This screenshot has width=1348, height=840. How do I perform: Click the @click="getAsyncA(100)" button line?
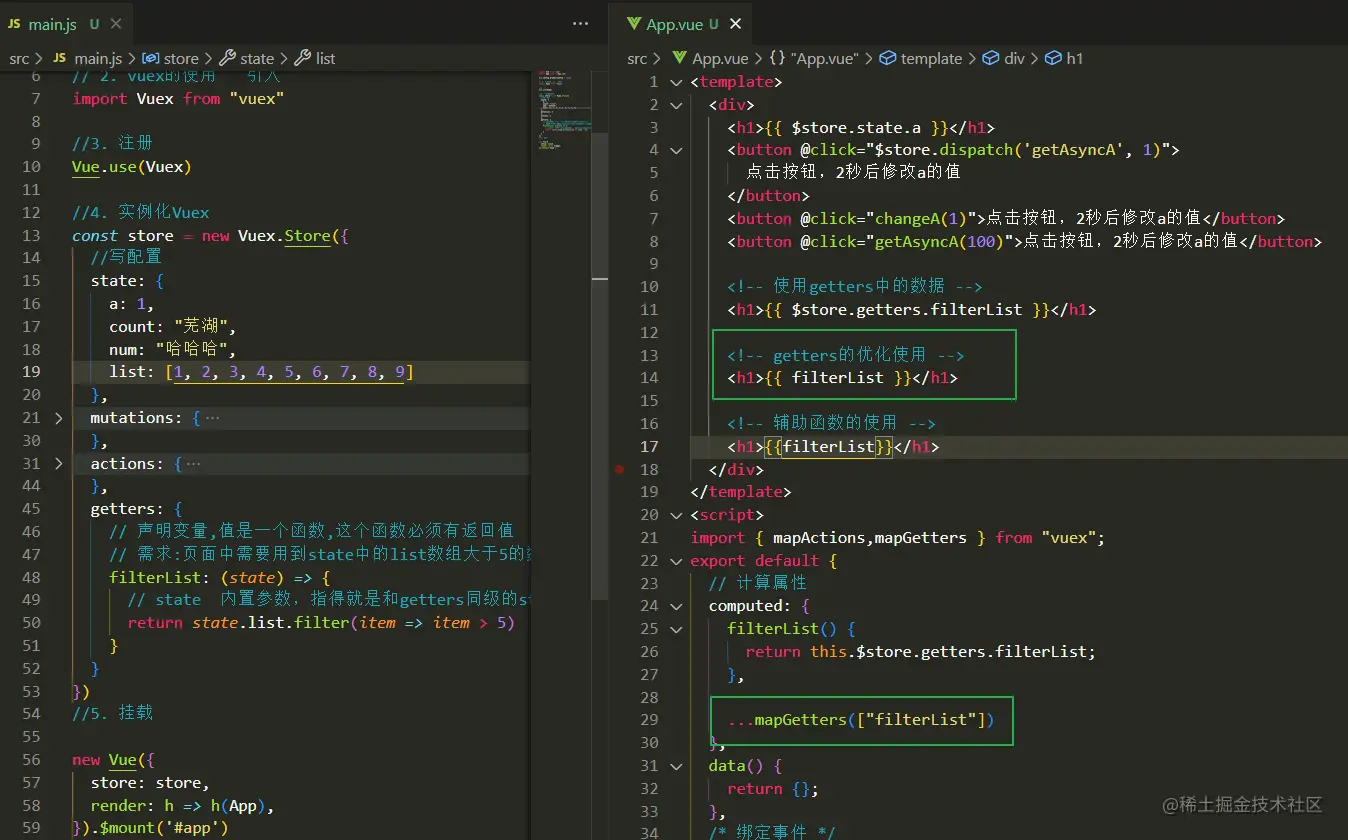[1025, 242]
